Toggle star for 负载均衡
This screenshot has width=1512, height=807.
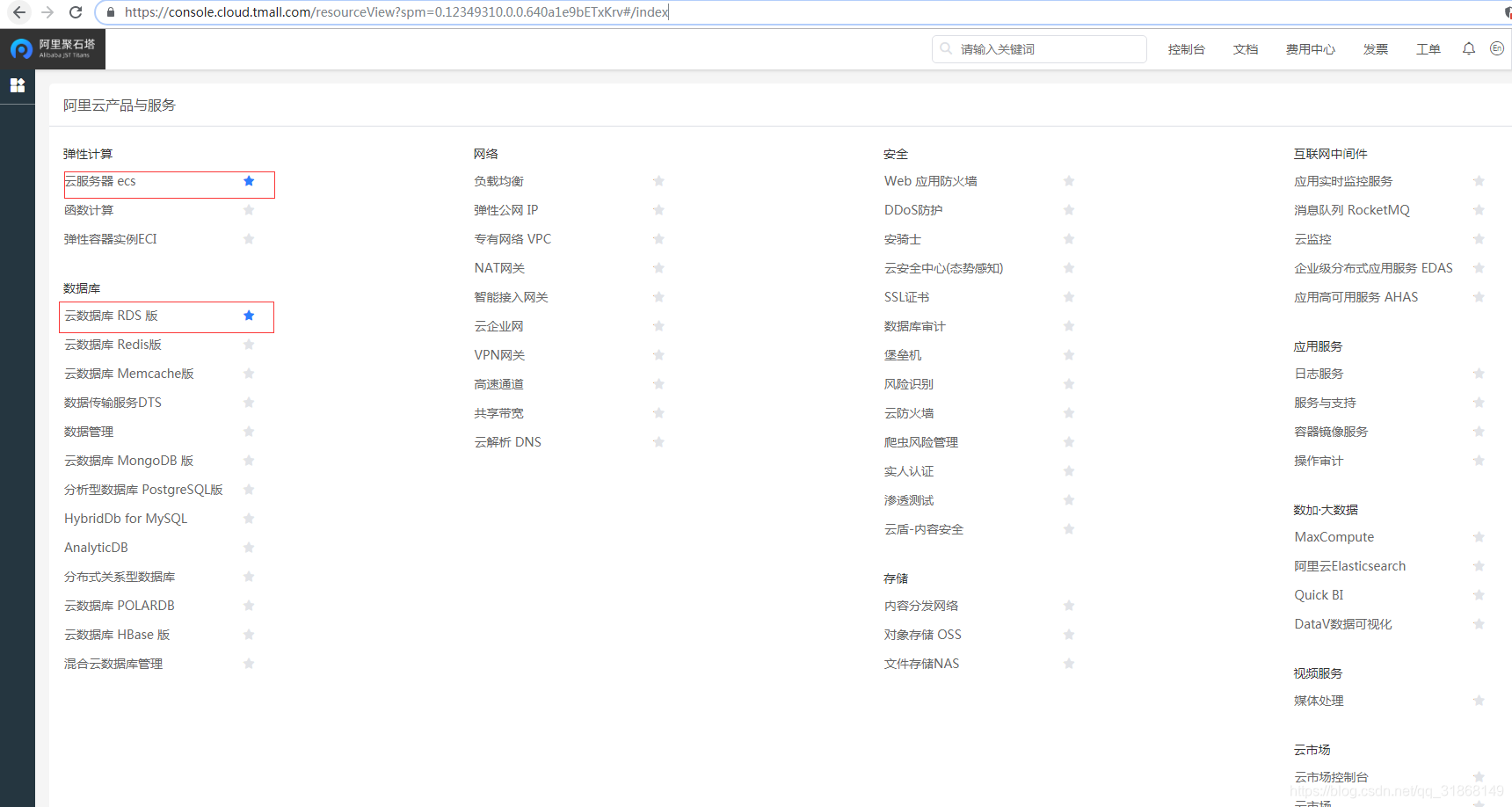[658, 181]
